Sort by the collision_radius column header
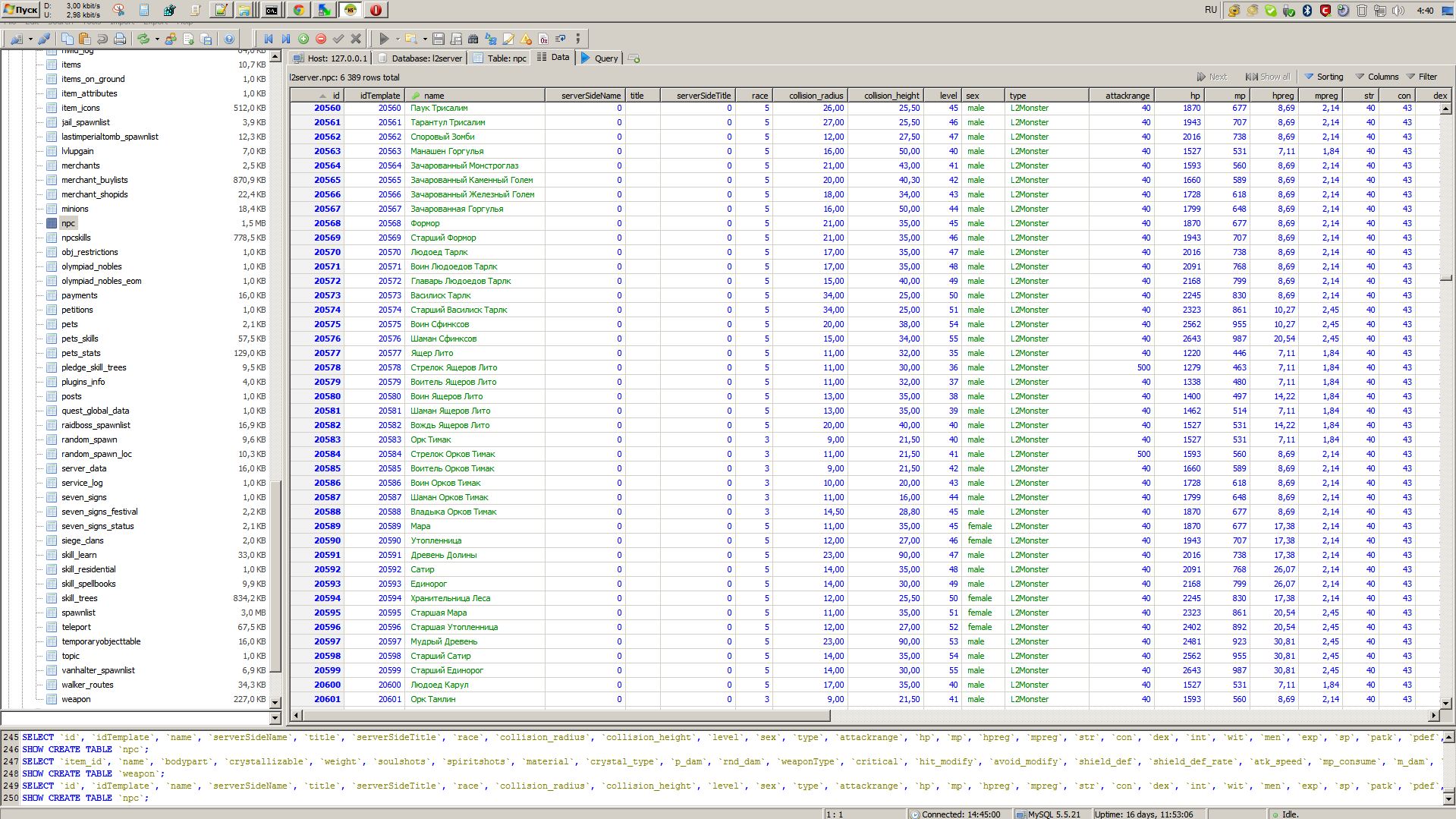The width and height of the screenshot is (1456, 819). pyautogui.click(x=810, y=96)
